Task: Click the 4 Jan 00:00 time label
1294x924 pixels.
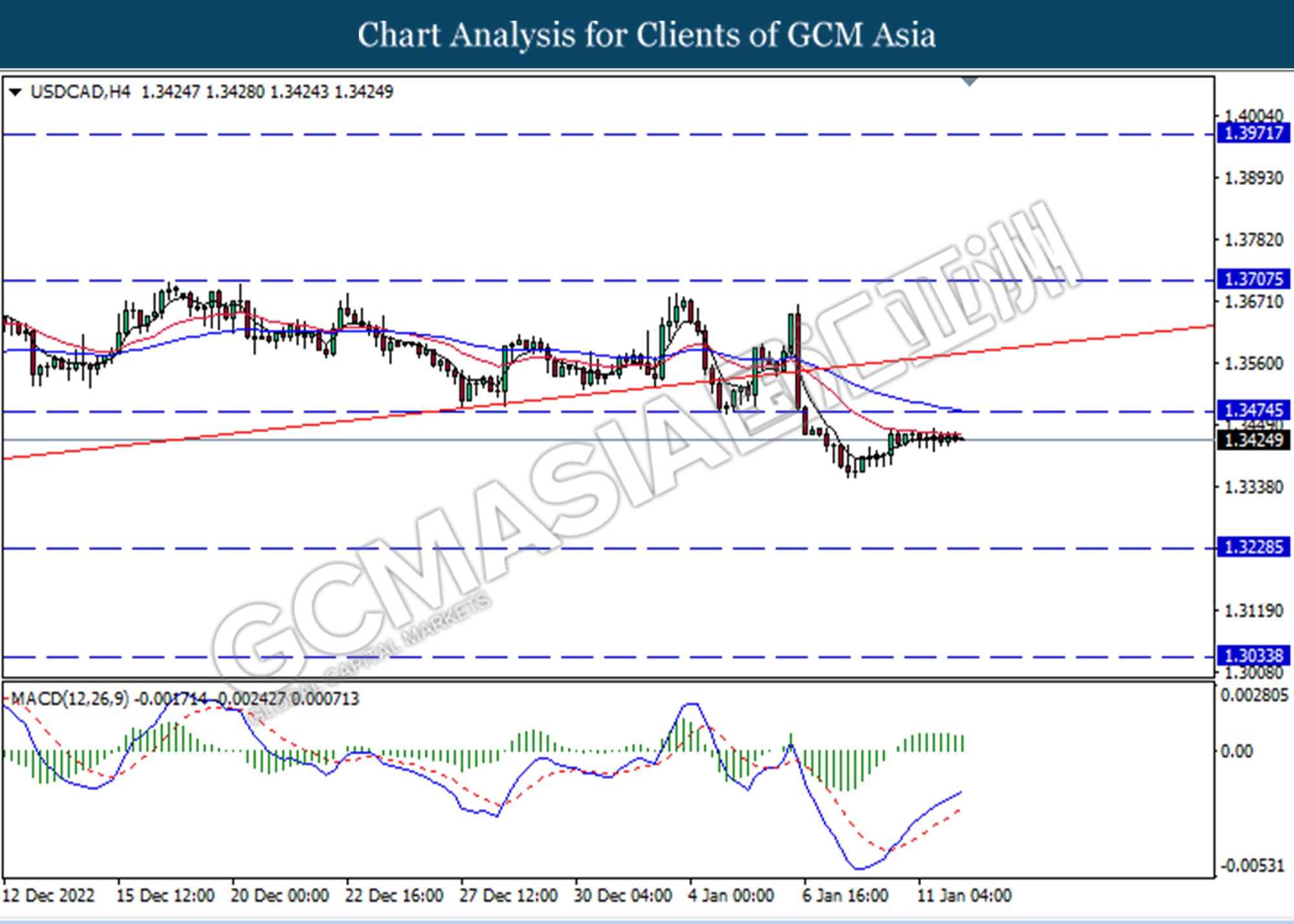Action: click(730, 896)
